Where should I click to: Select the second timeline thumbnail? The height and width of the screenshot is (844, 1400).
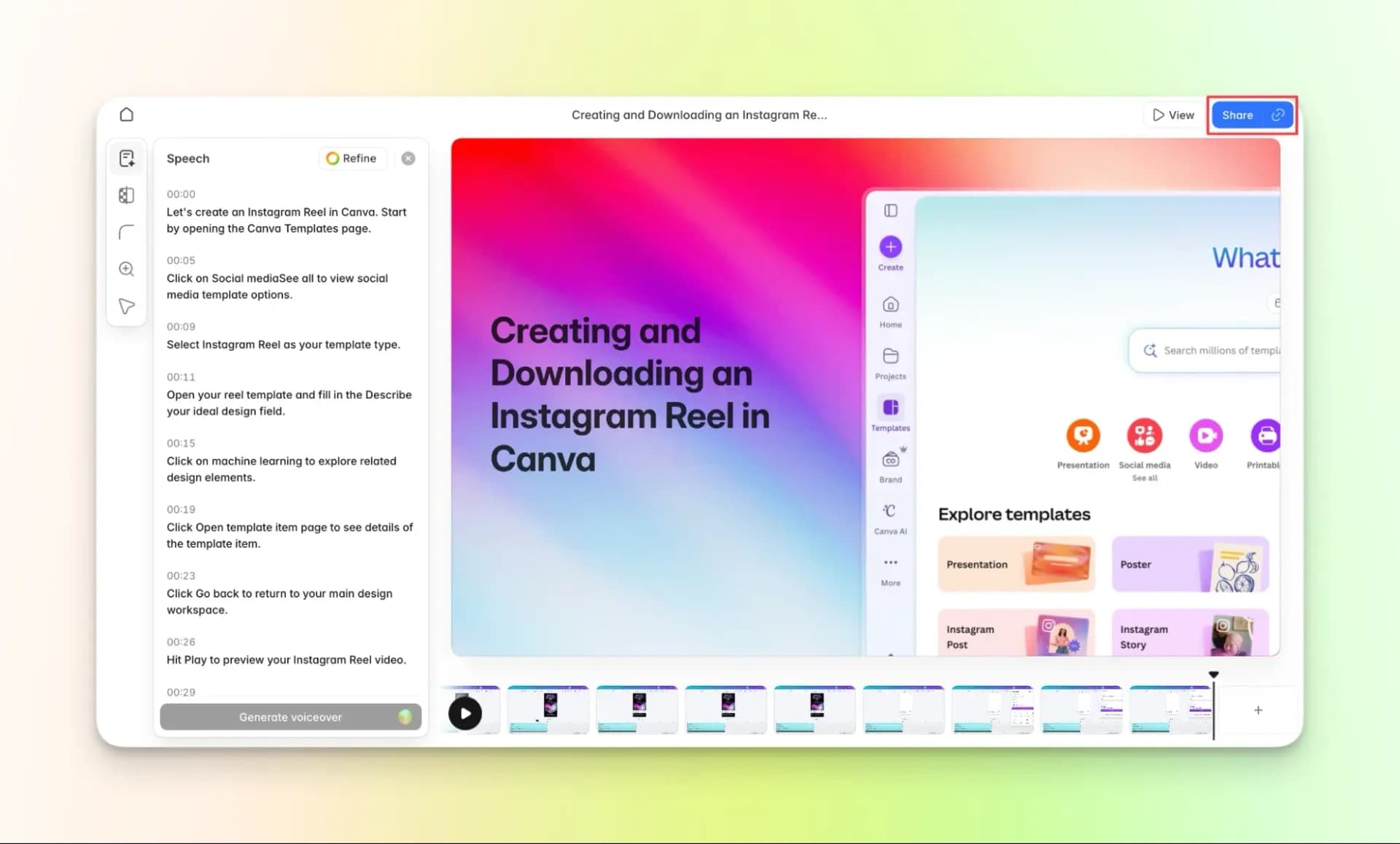[x=548, y=709]
